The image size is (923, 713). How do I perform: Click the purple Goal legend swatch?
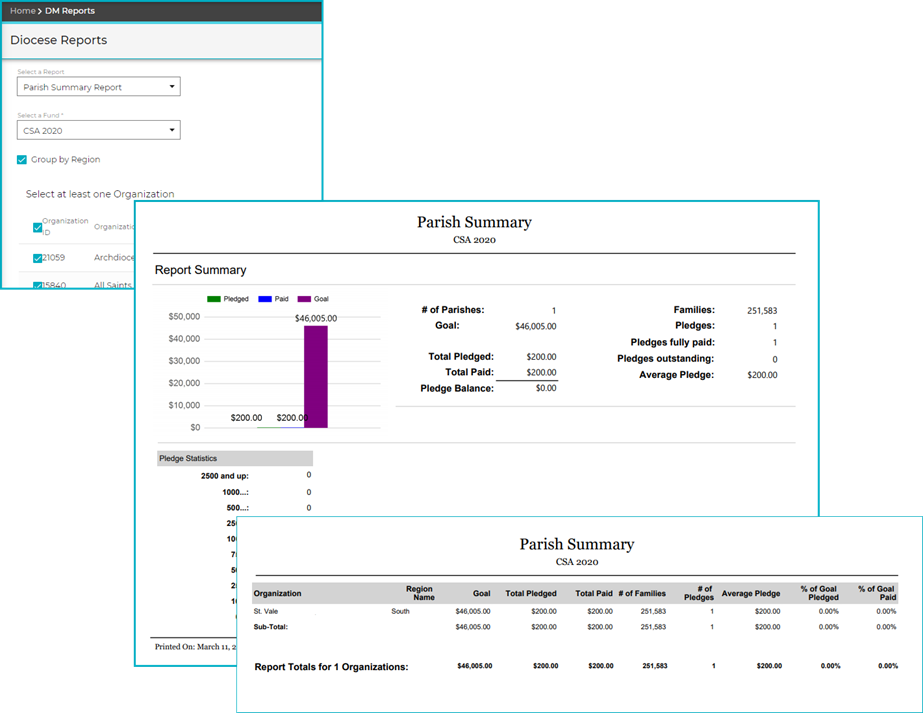click(x=304, y=299)
